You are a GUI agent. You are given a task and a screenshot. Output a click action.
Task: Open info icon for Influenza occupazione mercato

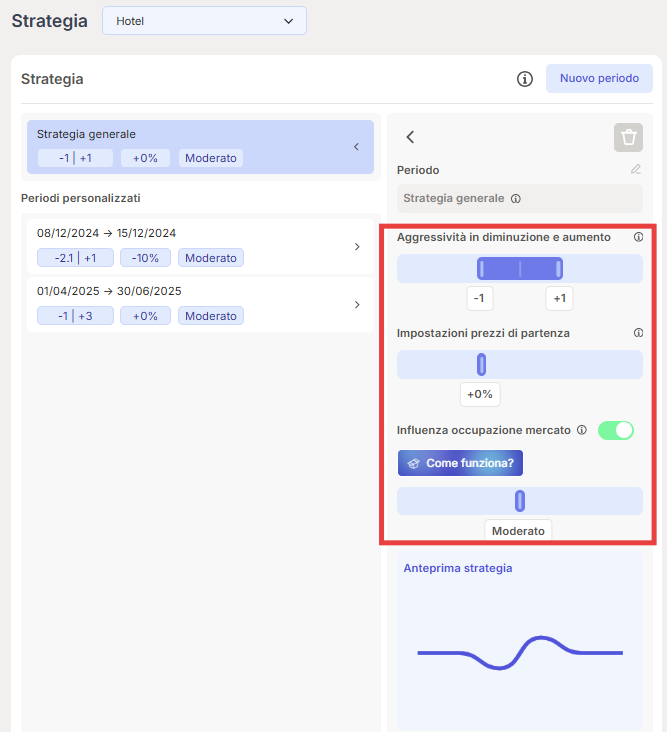point(582,430)
